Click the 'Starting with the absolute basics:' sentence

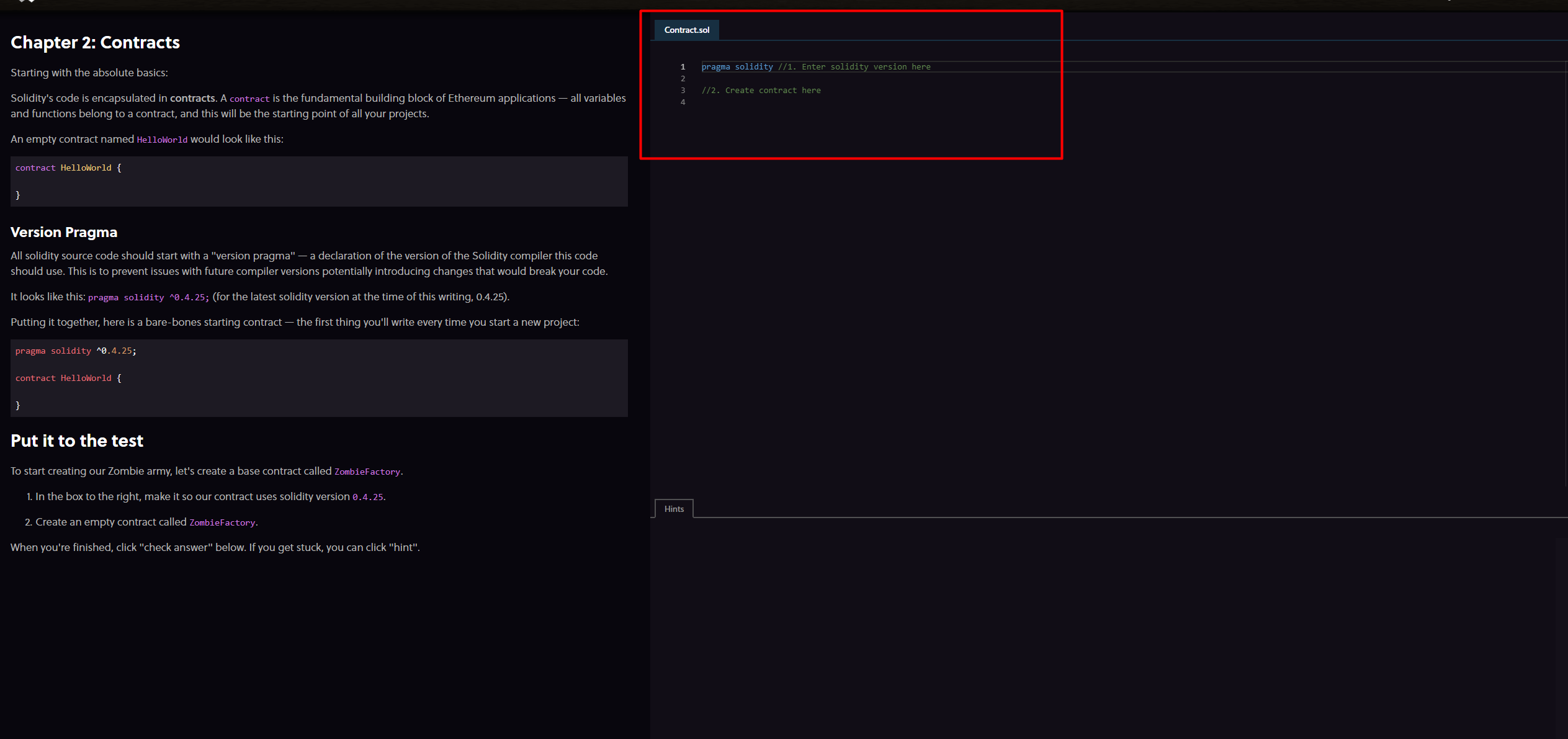[89, 73]
